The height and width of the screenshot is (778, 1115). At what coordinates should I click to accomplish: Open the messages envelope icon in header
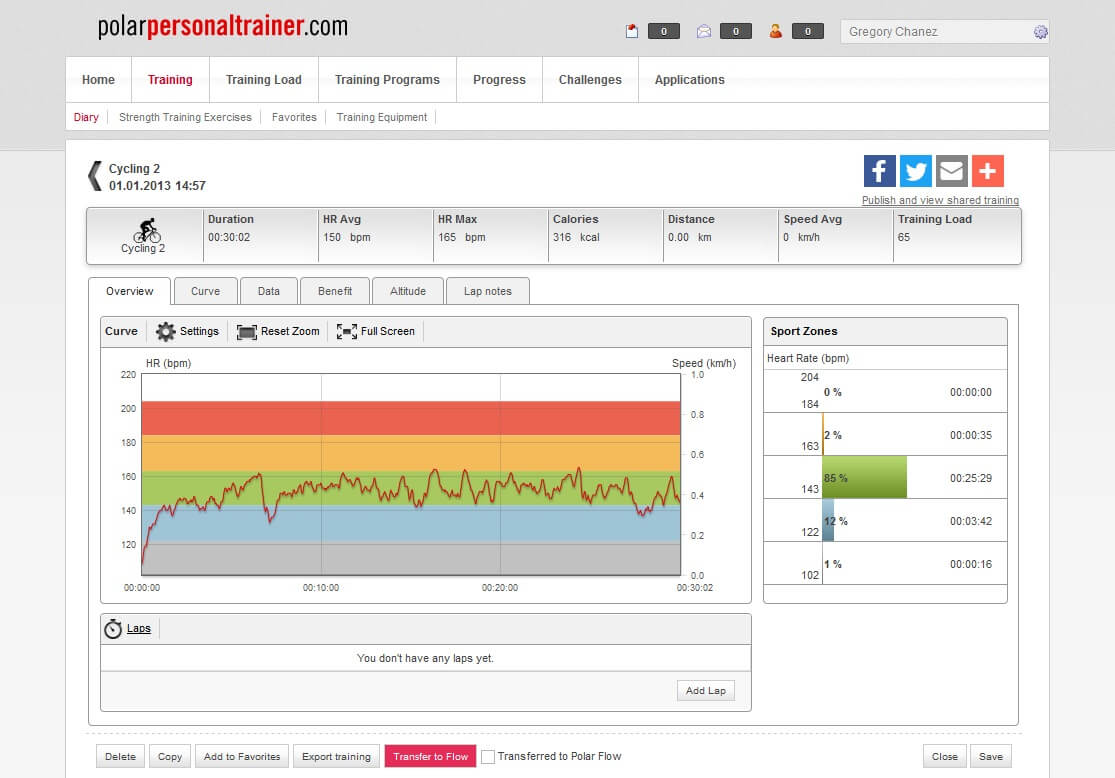[x=703, y=31]
